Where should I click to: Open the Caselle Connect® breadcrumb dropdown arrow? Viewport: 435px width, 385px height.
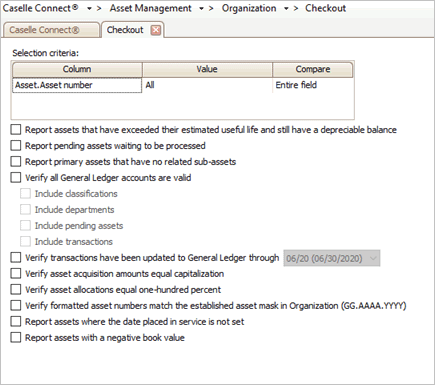point(89,9)
